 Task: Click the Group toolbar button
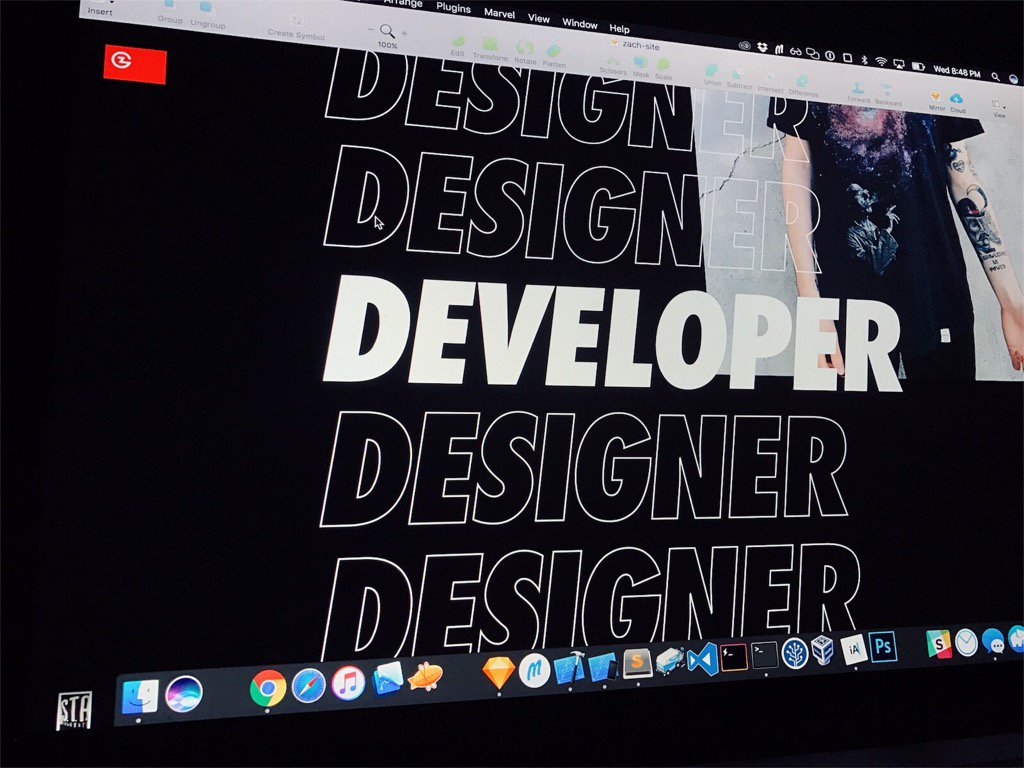[170, 12]
